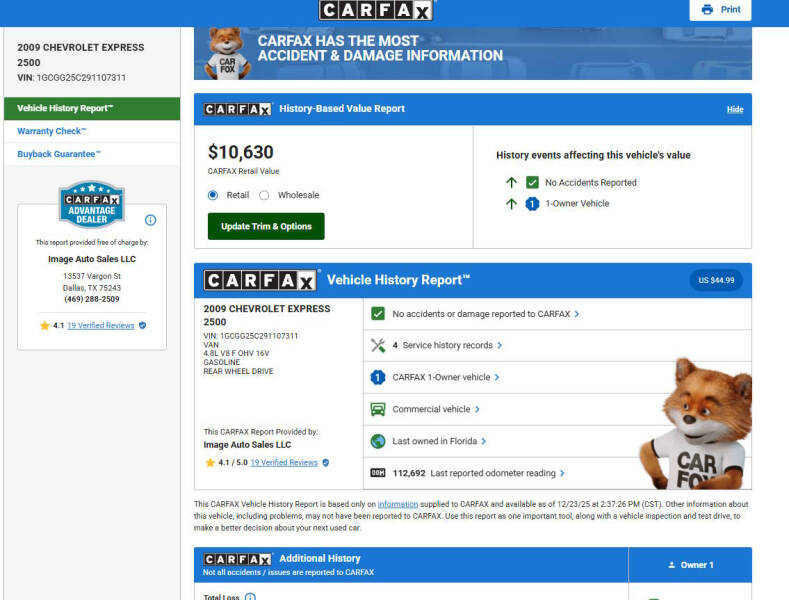Viewport: 789px width, 600px height.
Task: Click the green commercial vehicle icon
Action: click(377, 409)
